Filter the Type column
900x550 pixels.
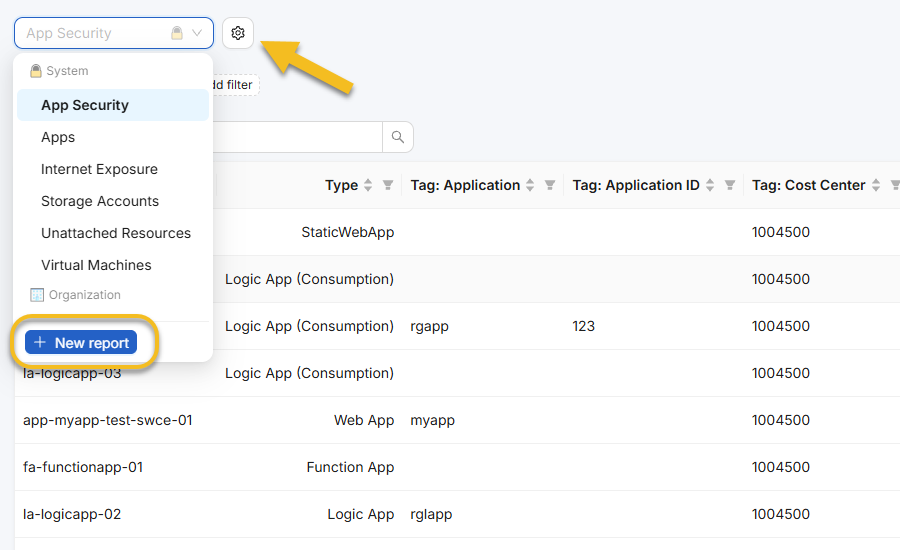tap(388, 185)
